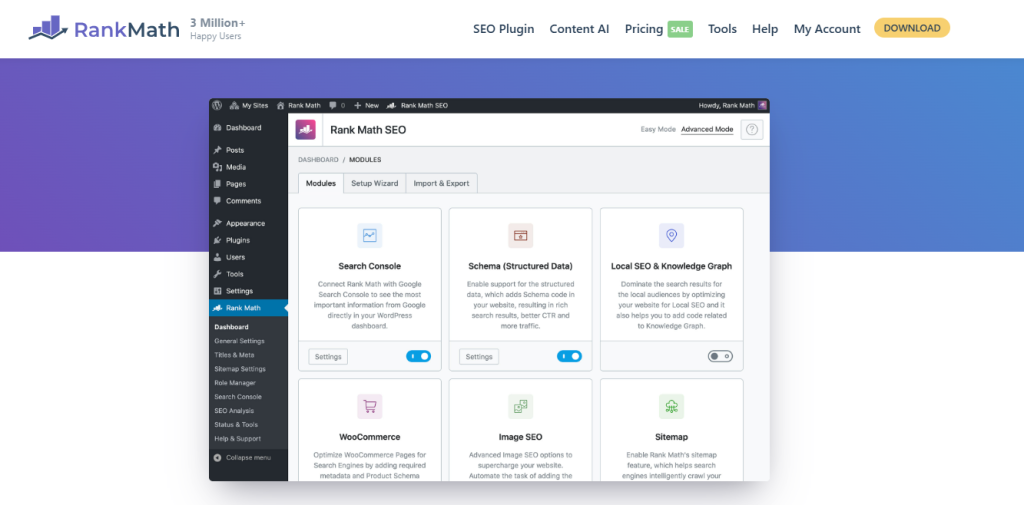This screenshot has width=1024, height=505.
Task: Switch to the Import & Export tab
Action: coord(441,183)
